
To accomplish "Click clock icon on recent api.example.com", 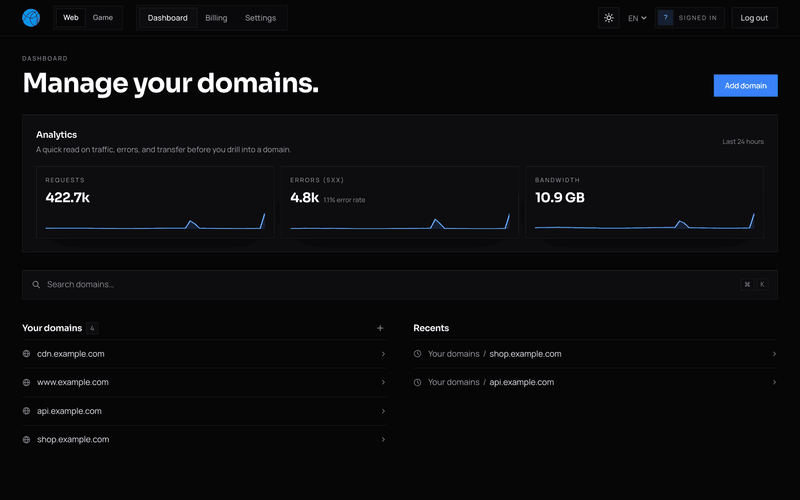I will [417, 382].
